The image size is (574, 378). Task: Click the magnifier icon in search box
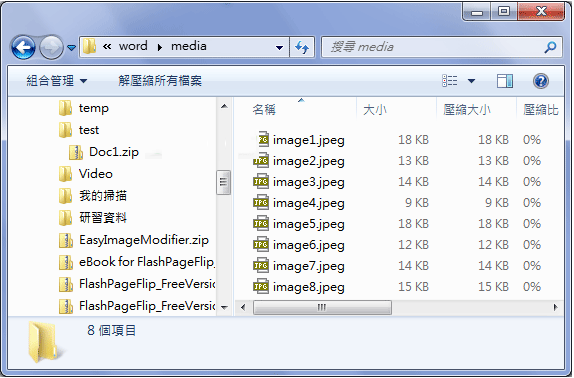point(550,47)
